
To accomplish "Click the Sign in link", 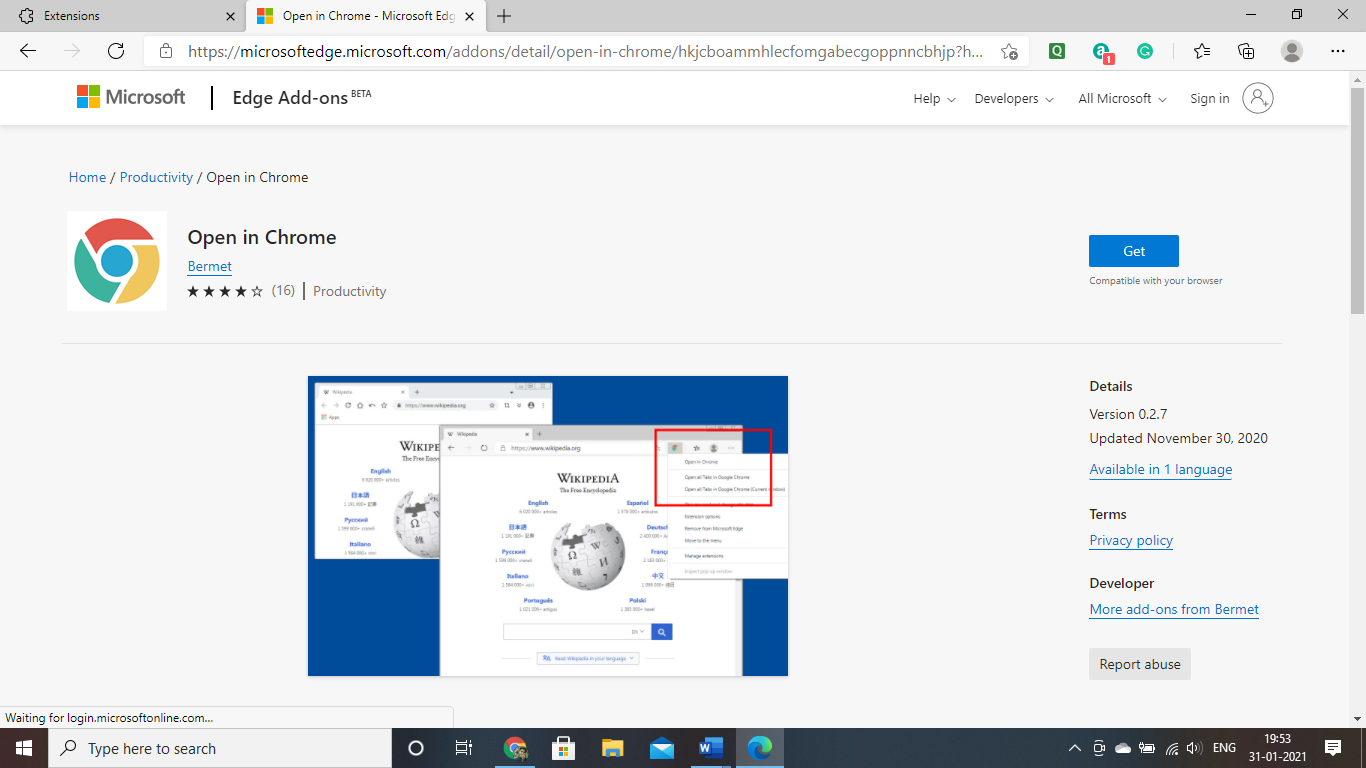I will click(x=1210, y=98).
